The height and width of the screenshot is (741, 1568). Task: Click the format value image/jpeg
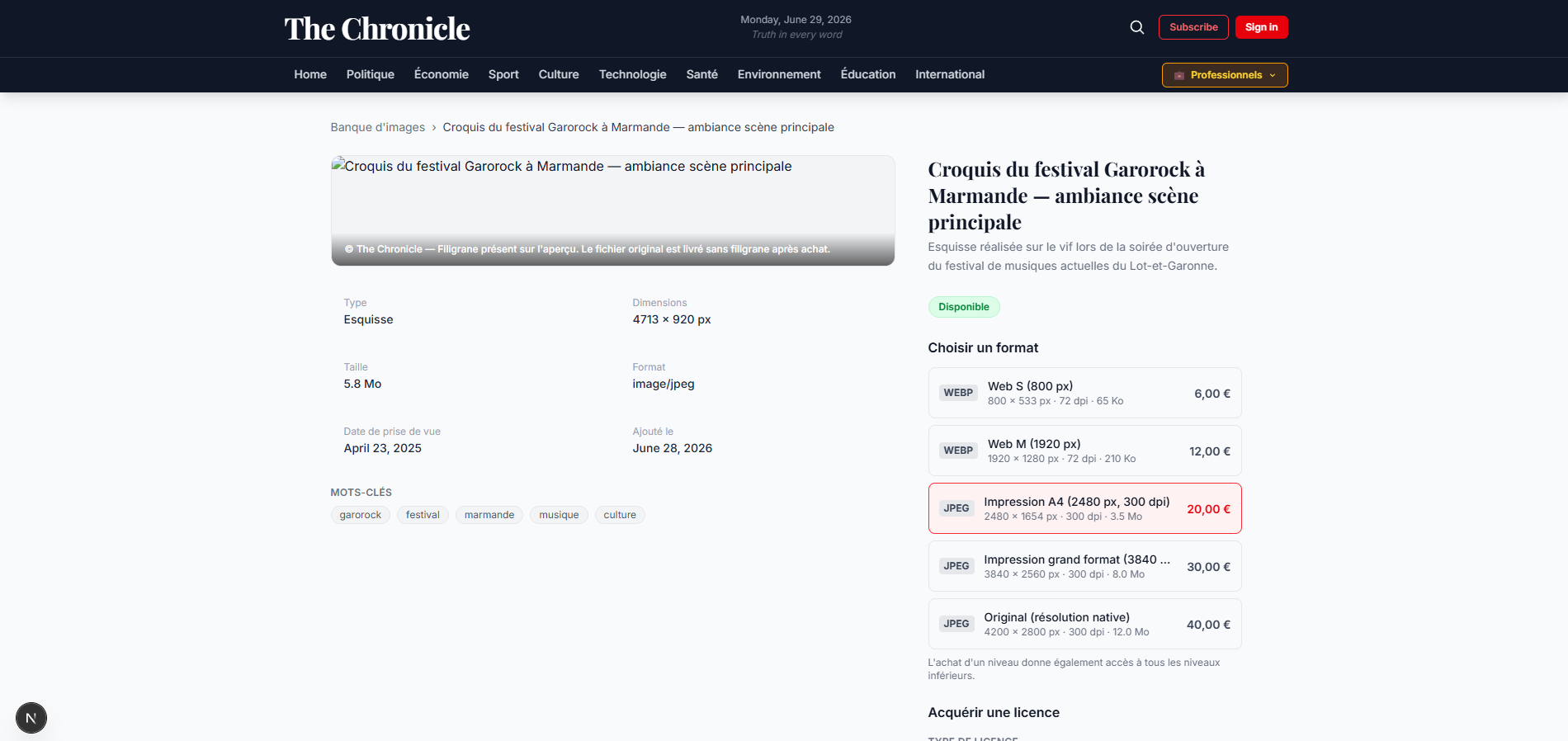(x=664, y=384)
